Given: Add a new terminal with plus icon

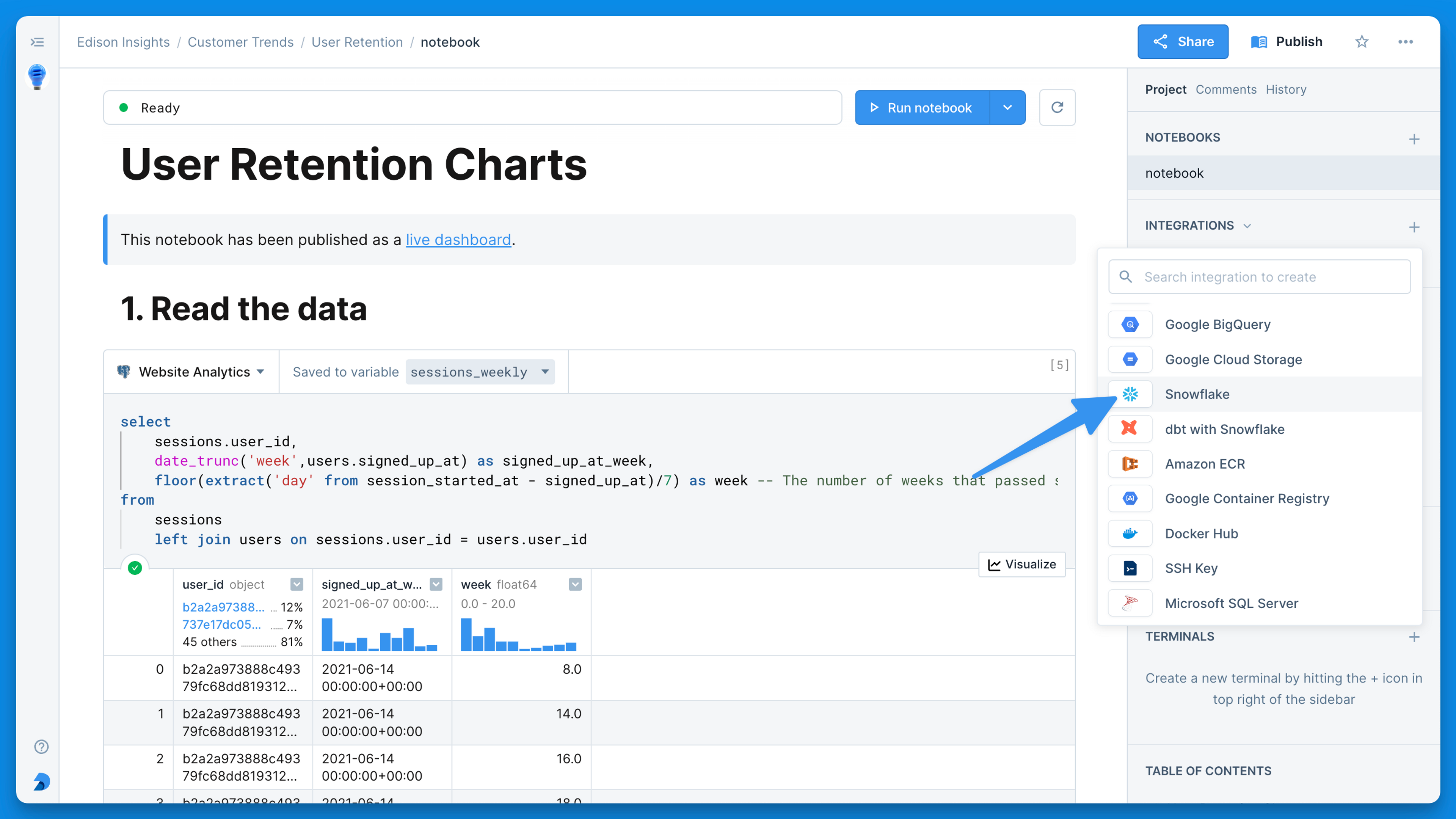Looking at the screenshot, I should coord(1414,637).
